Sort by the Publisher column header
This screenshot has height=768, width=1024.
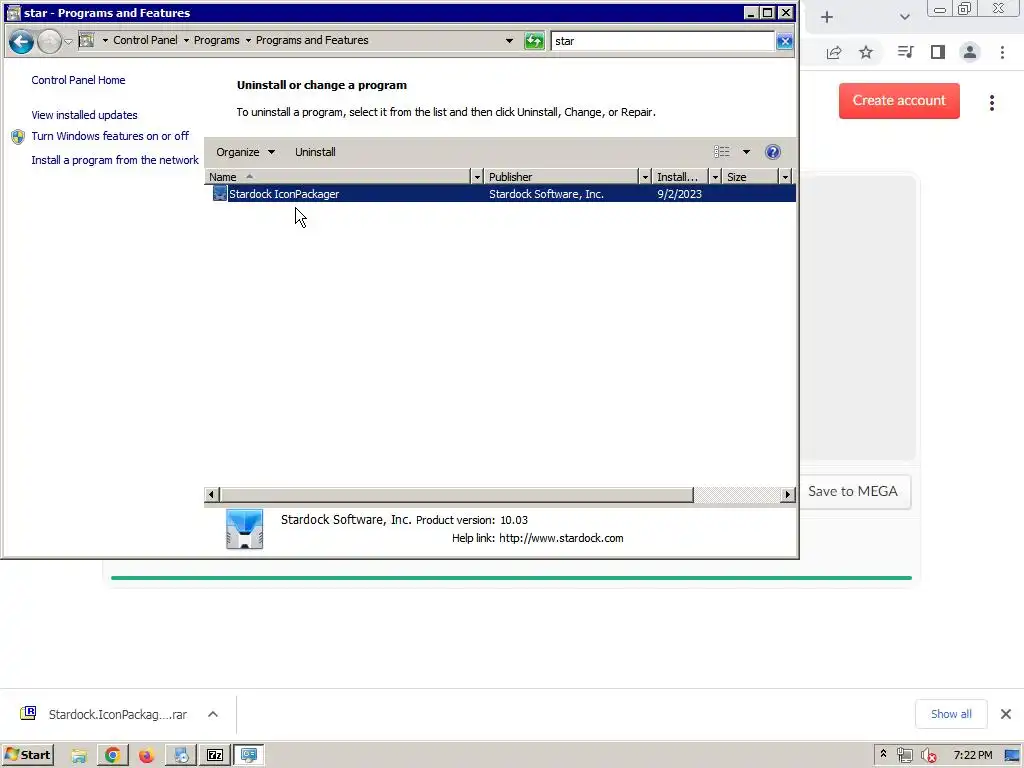[x=562, y=177]
